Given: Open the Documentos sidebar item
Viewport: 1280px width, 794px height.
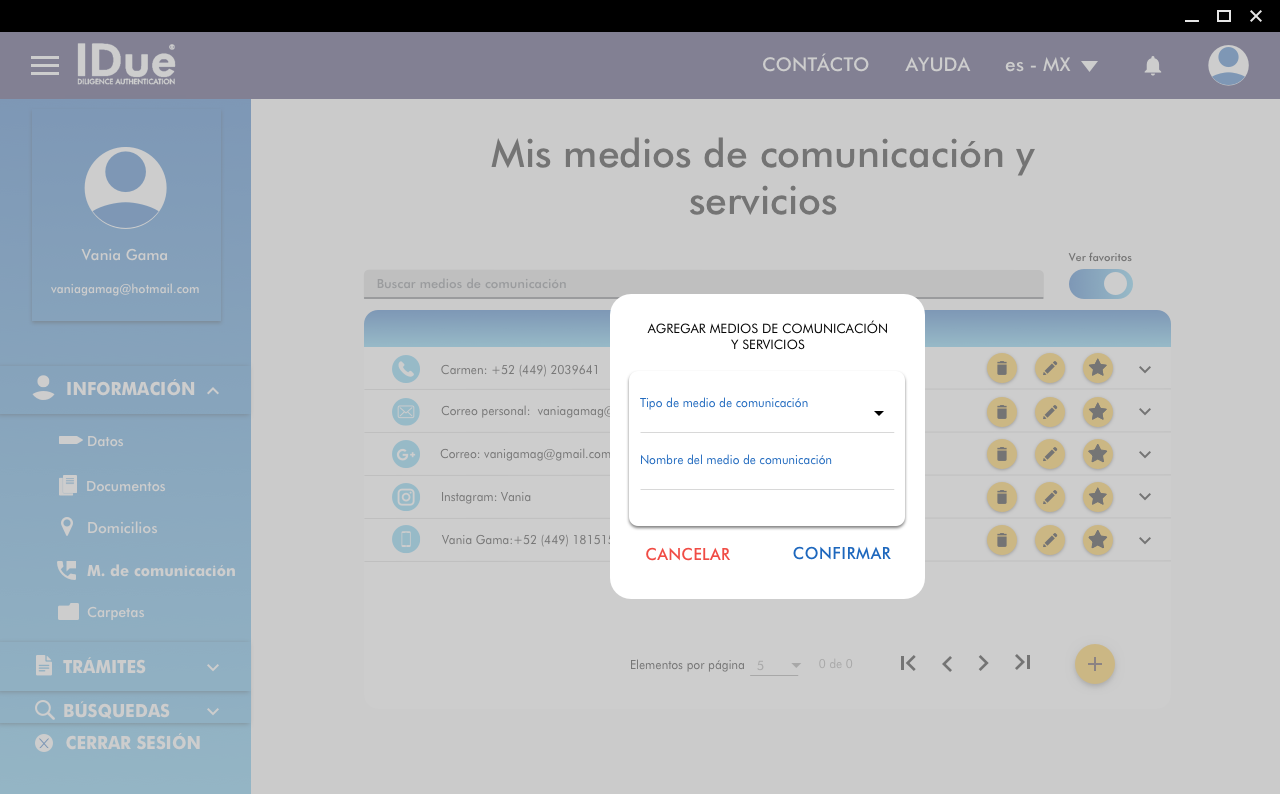Looking at the screenshot, I should tap(125, 486).
